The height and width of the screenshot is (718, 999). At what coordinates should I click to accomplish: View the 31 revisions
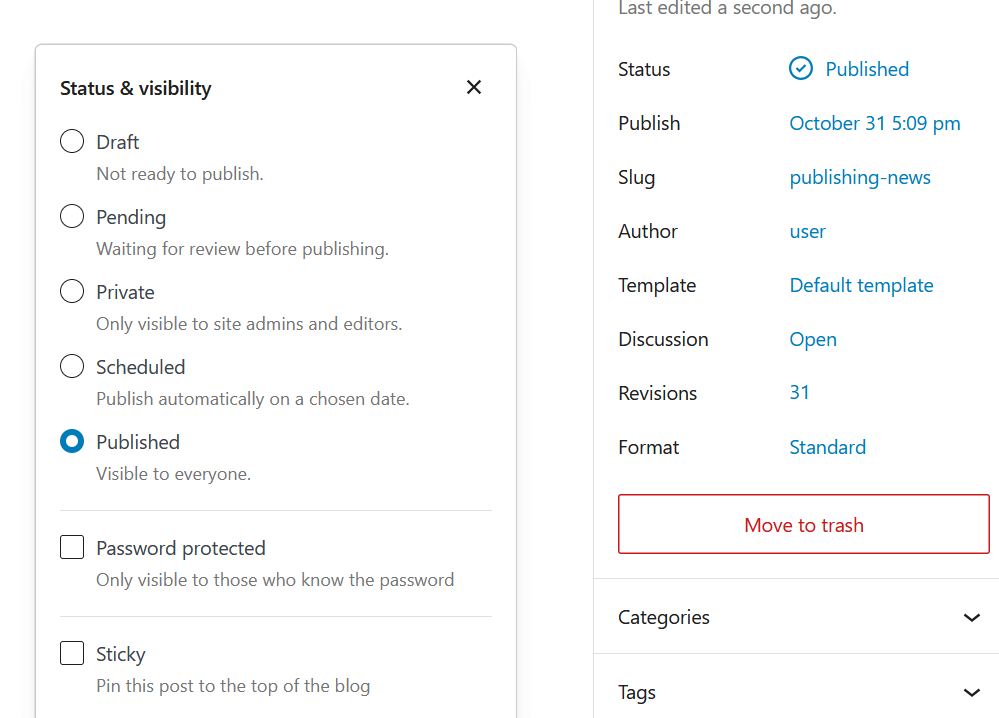pyautogui.click(x=799, y=393)
